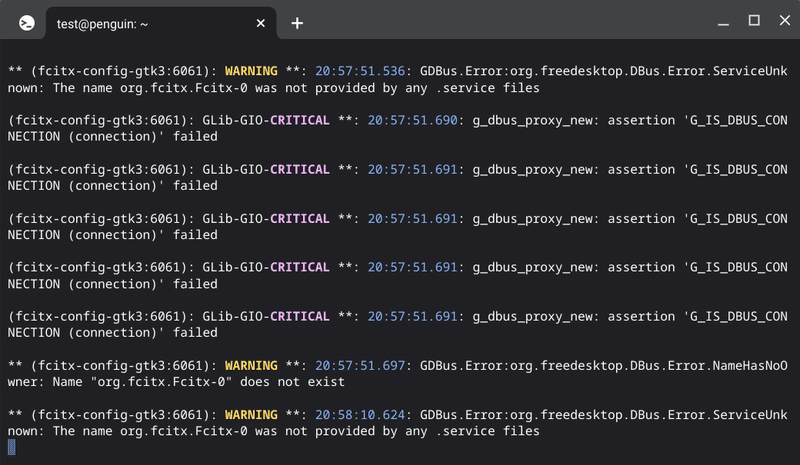800x465 pixels.
Task: Click the WARNING label at 20:58:10.624
Action: click(x=251, y=414)
